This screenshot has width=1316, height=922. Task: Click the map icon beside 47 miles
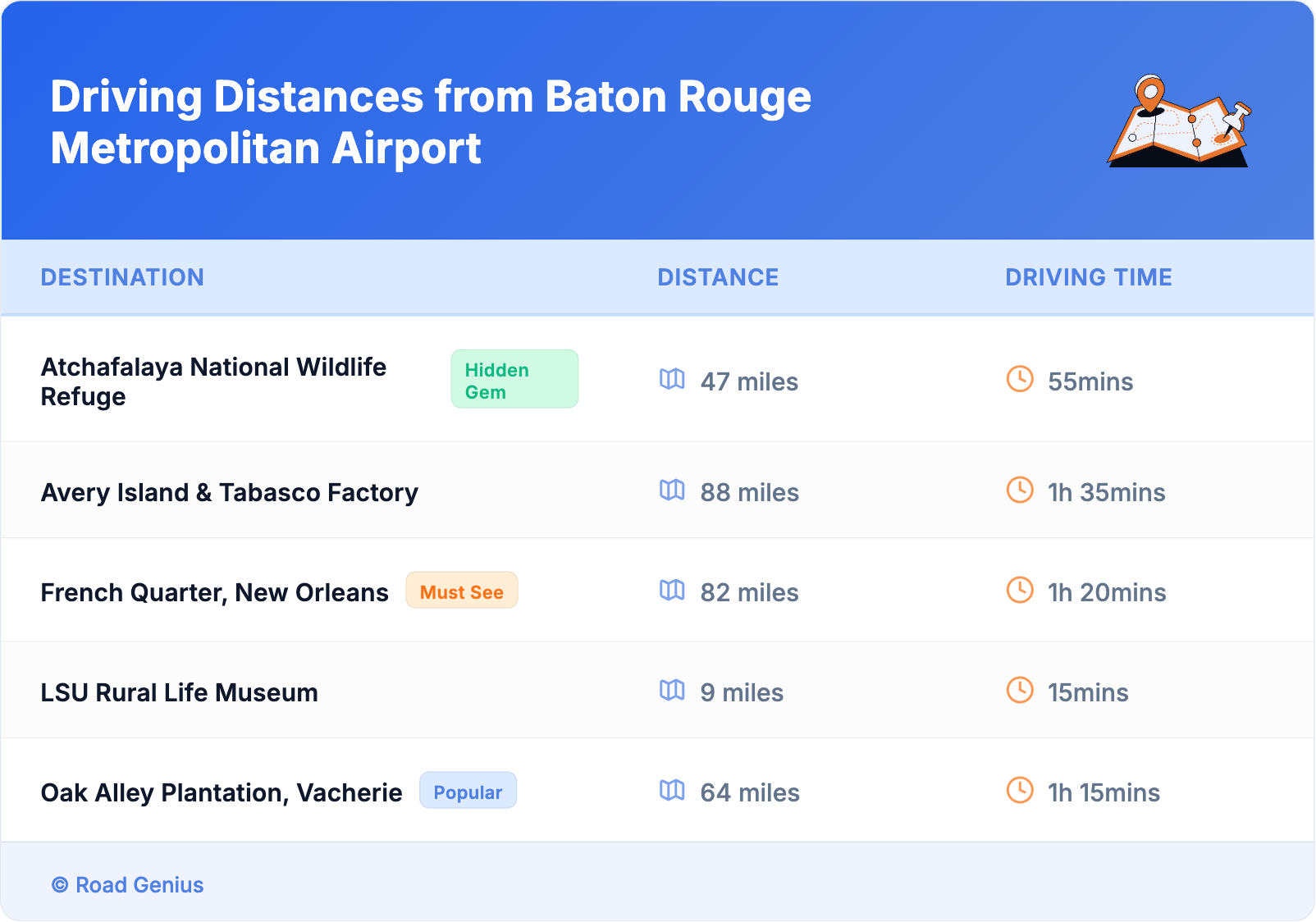pos(672,379)
